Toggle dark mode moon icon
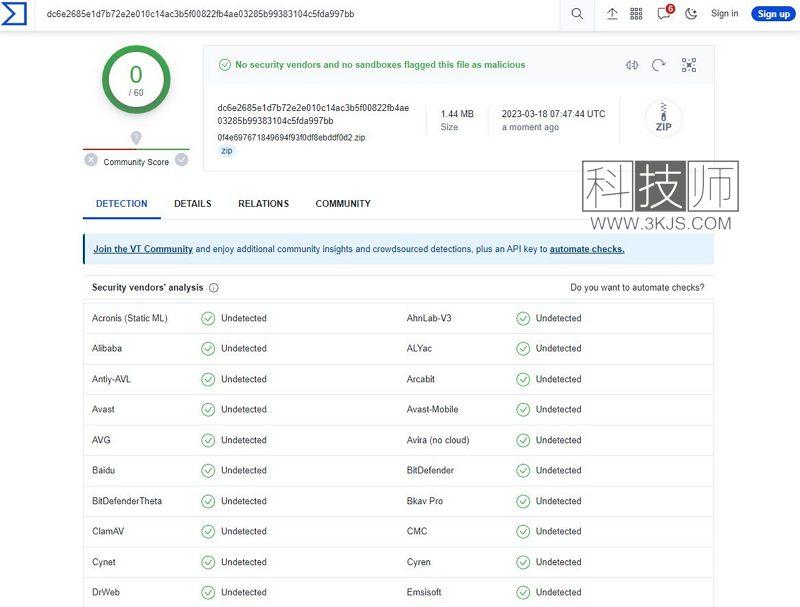Viewport: 800px width, 607px height. click(x=691, y=14)
